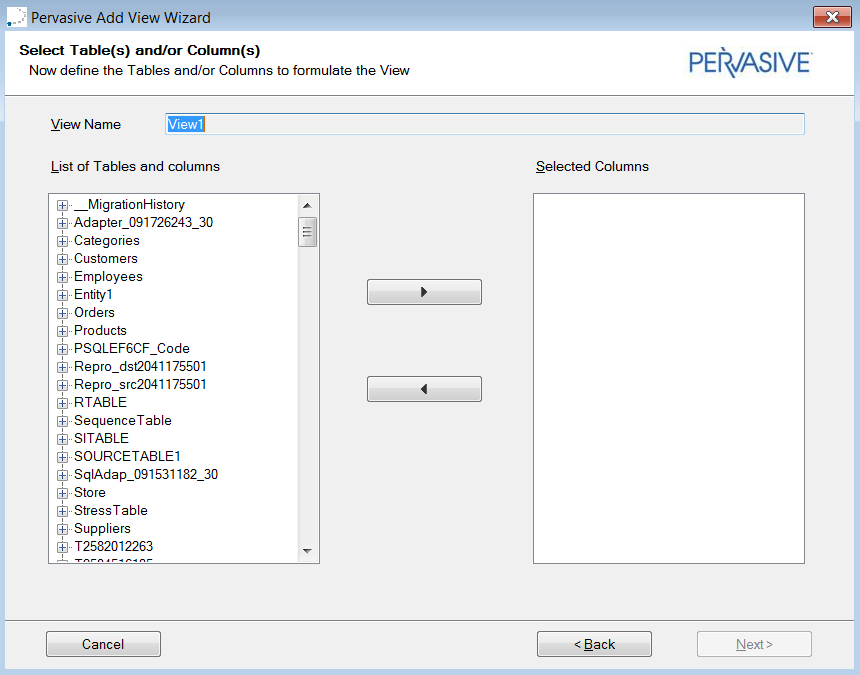Click the right arrow add-column button

pyautogui.click(x=424, y=292)
